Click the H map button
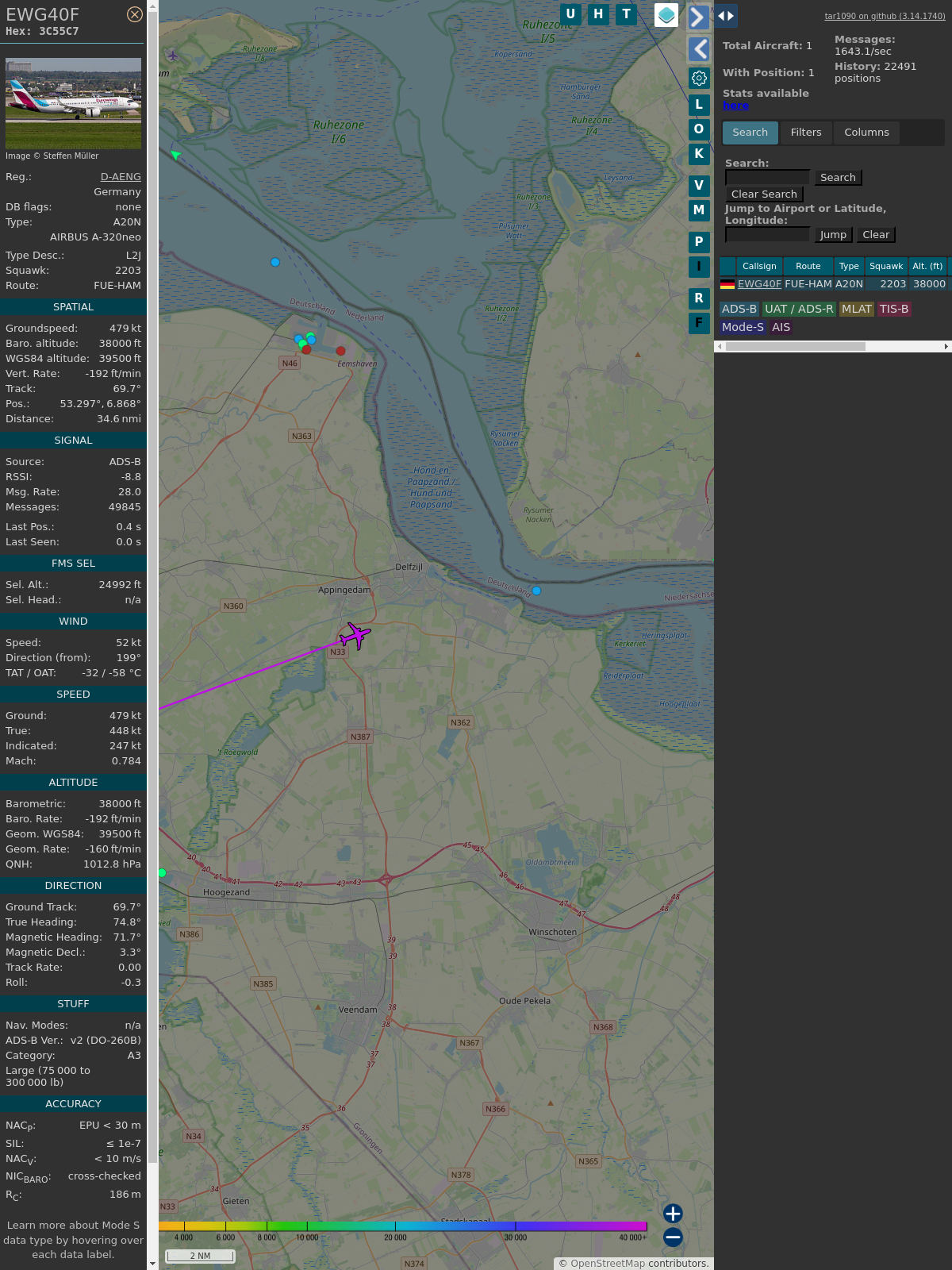The width and height of the screenshot is (952, 1270). coord(598,14)
